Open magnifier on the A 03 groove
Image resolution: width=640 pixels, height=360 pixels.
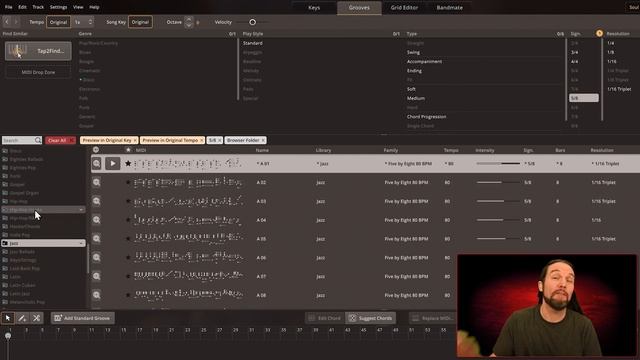point(96,201)
